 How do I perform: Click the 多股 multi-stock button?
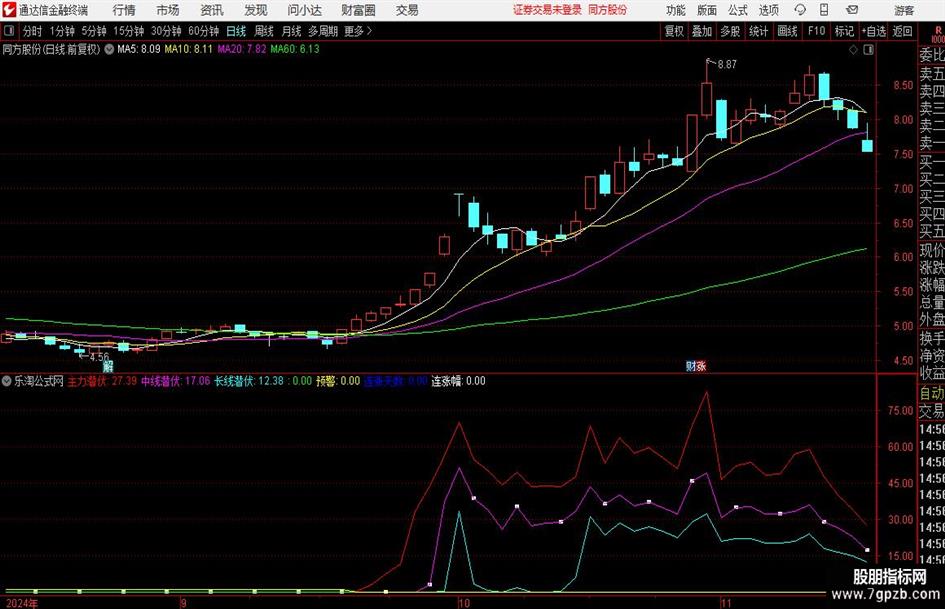[730, 31]
